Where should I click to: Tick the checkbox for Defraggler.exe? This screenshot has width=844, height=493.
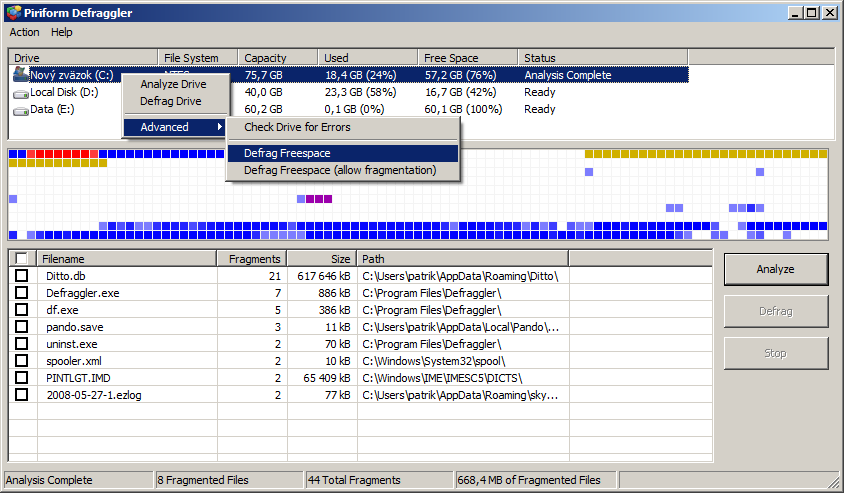[22, 293]
